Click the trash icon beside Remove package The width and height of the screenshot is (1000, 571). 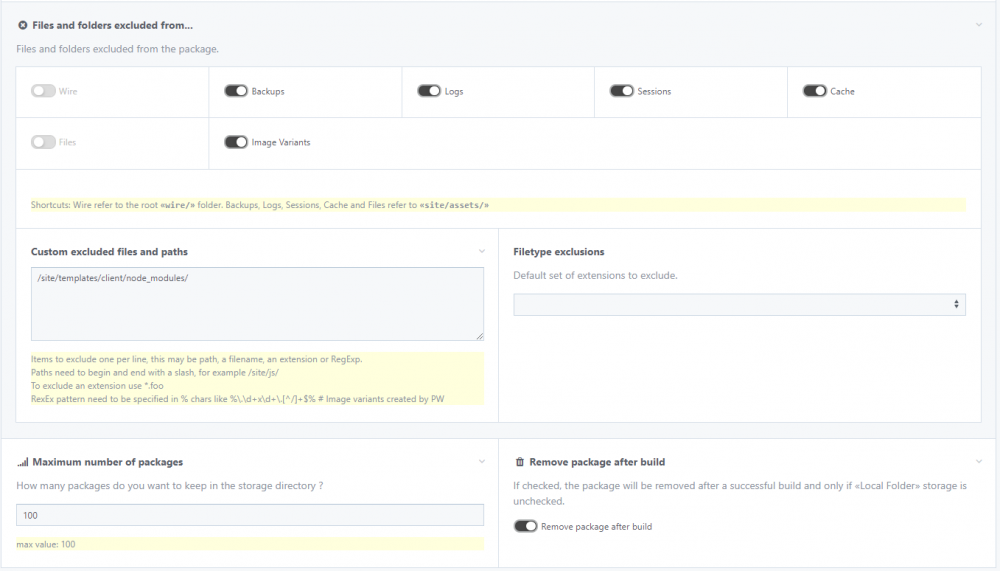(519, 462)
